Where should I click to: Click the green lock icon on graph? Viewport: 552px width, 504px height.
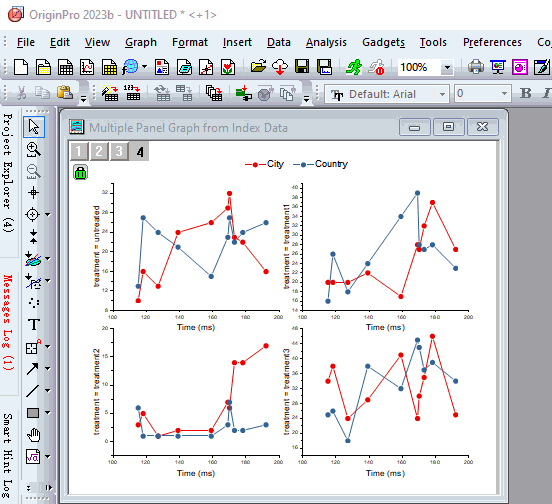click(80, 172)
